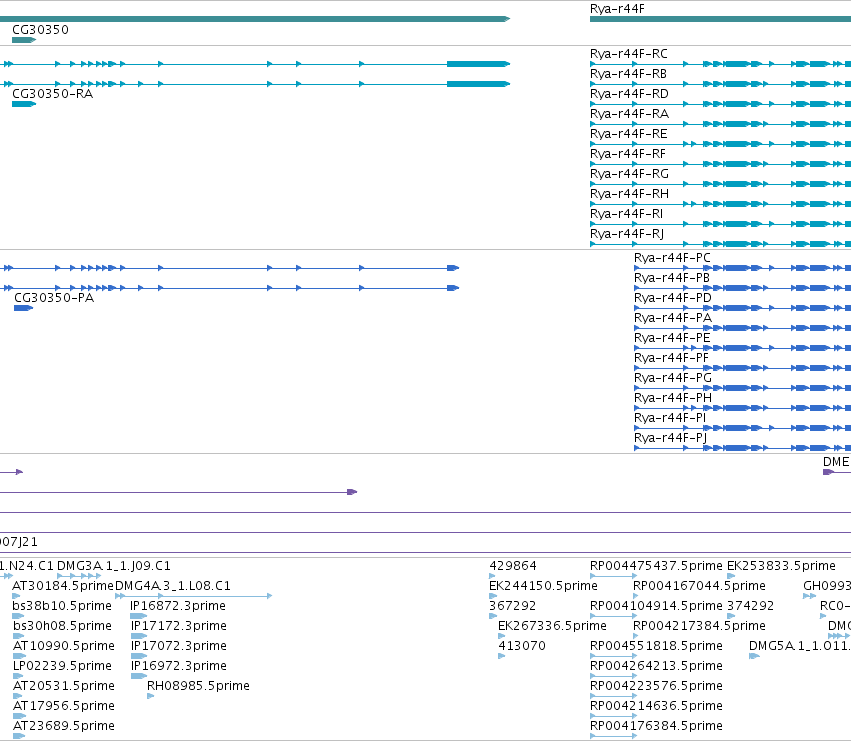This screenshot has height=741, width=851.
Task: Select transcript Rya-r44F-RJ
Action: coord(627,234)
